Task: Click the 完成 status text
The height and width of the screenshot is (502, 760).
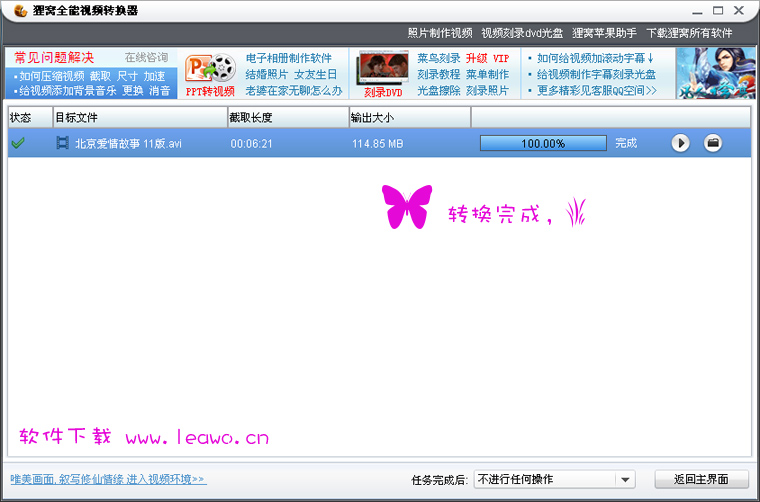Action: [626, 143]
